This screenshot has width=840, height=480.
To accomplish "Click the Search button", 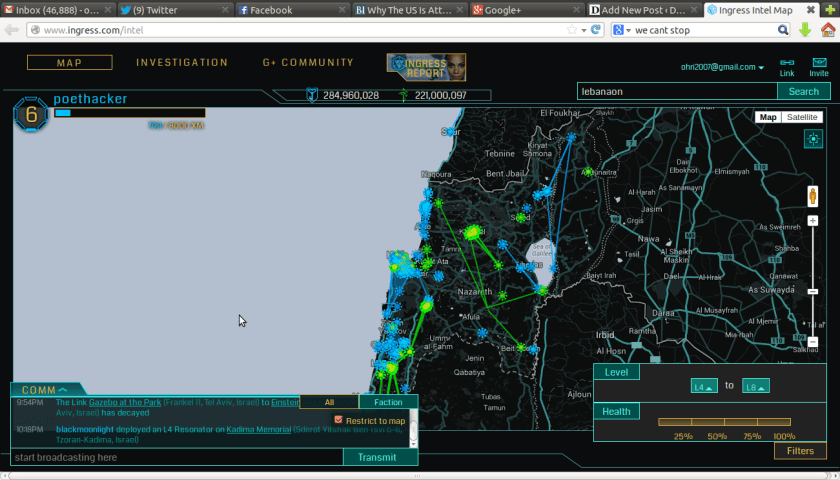I will [x=804, y=91].
